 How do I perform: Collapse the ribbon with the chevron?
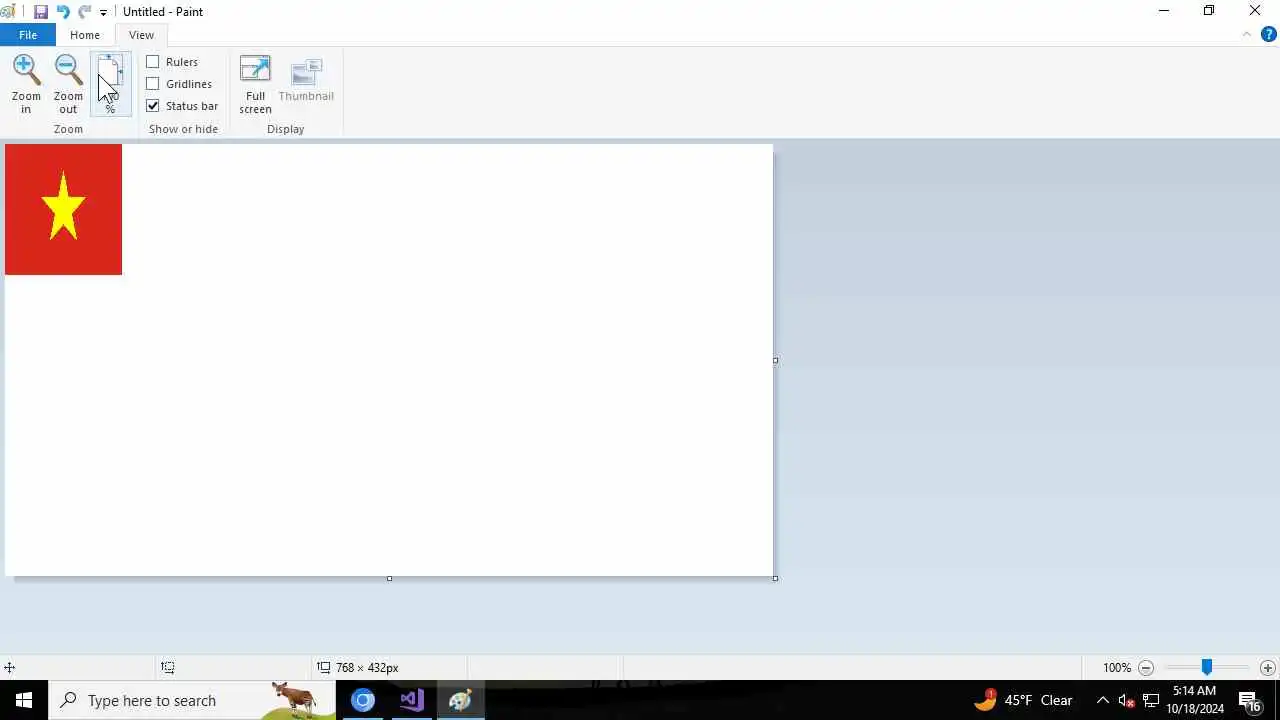pyautogui.click(x=1246, y=35)
